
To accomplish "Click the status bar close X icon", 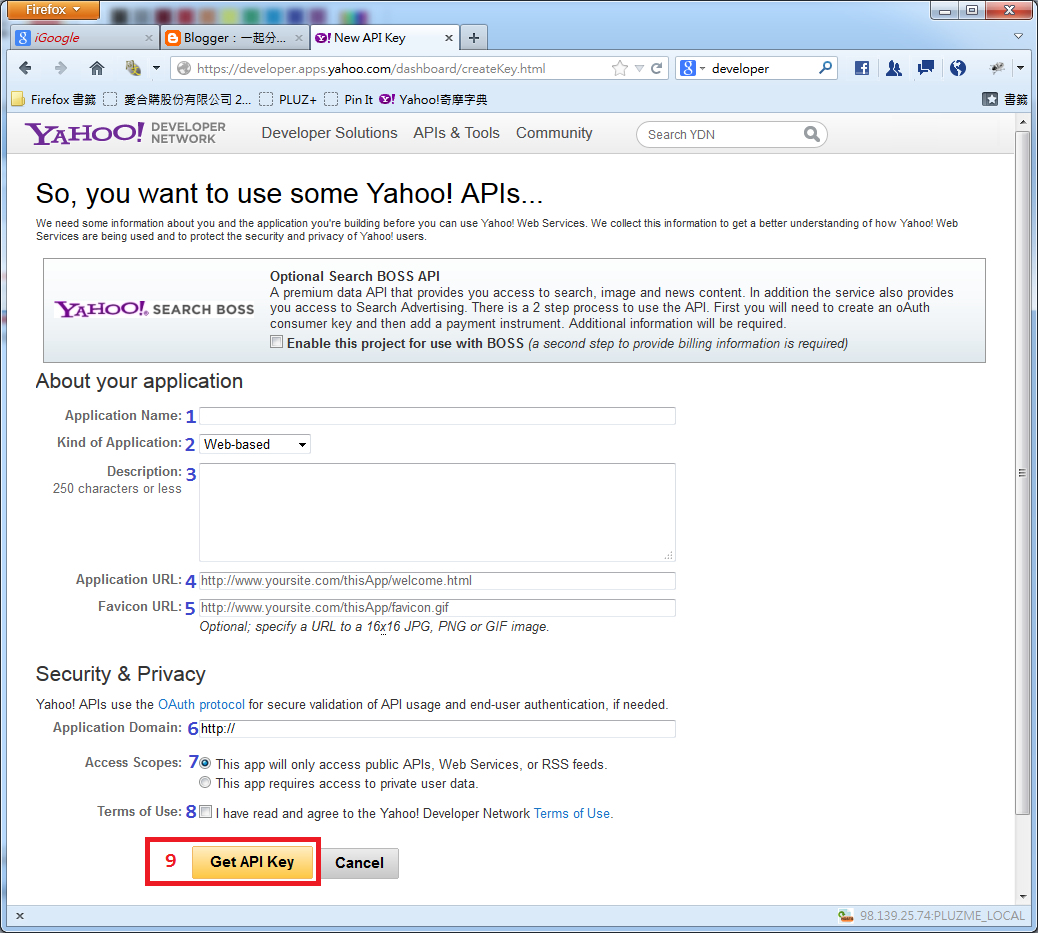I will (20, 916).
